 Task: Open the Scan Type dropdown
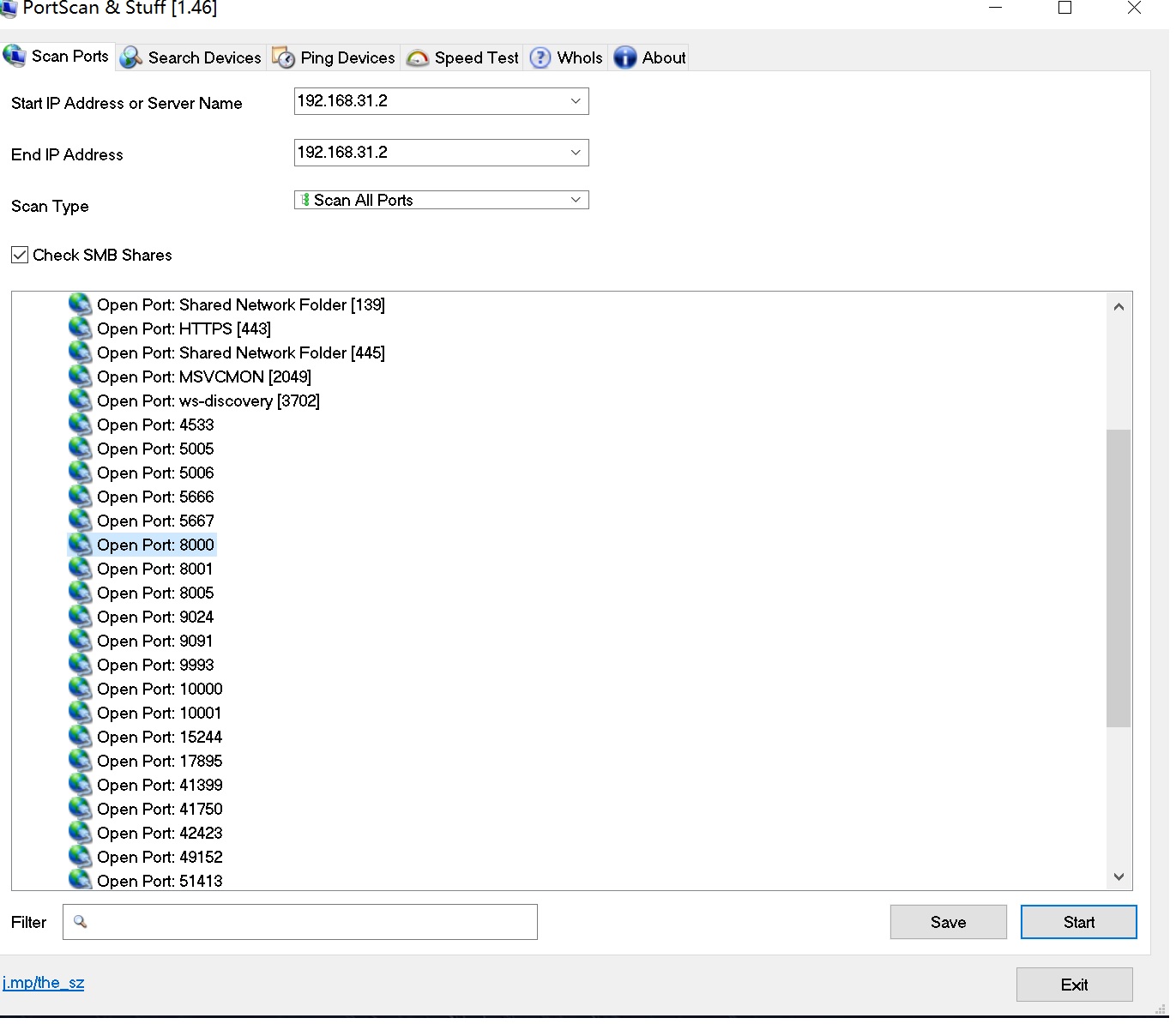(576, 200)
